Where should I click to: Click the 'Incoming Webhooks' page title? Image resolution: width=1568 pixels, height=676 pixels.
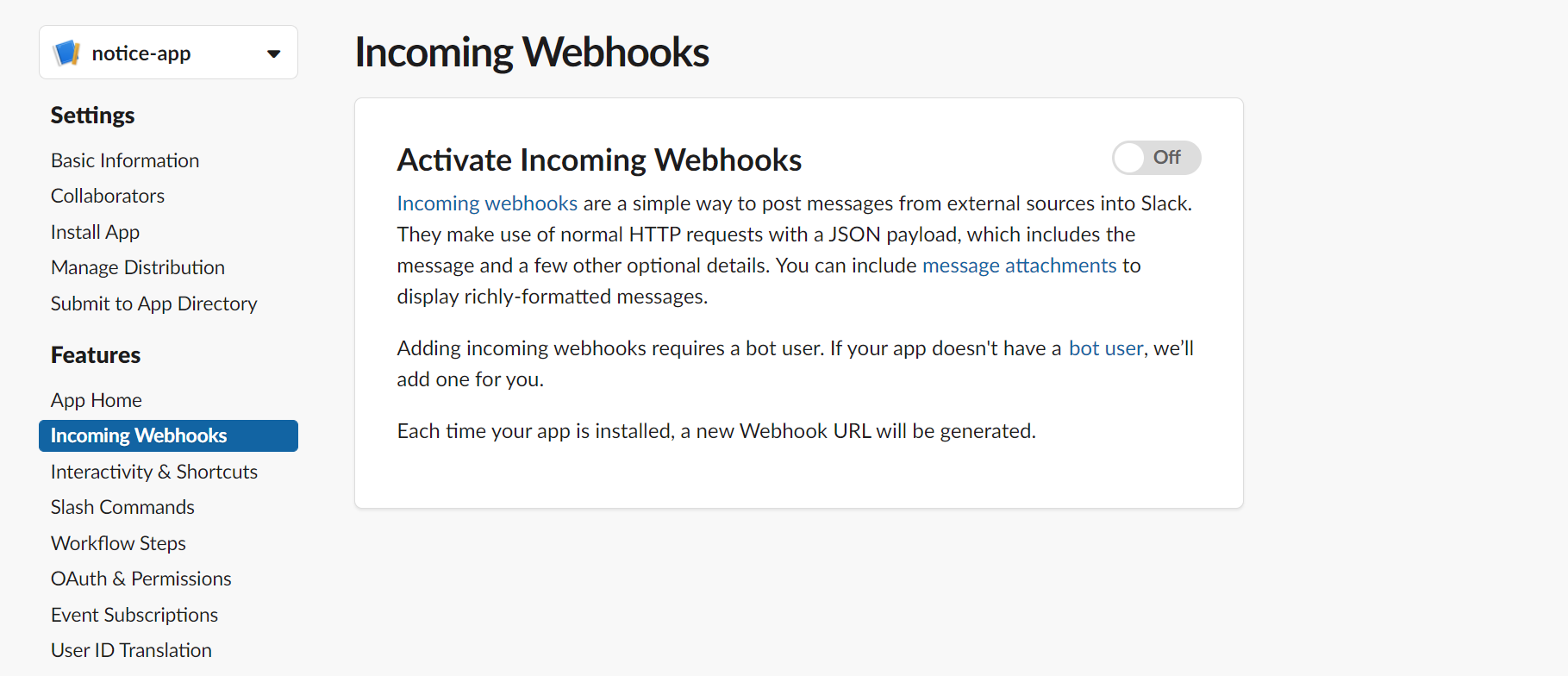click(532, 53)
